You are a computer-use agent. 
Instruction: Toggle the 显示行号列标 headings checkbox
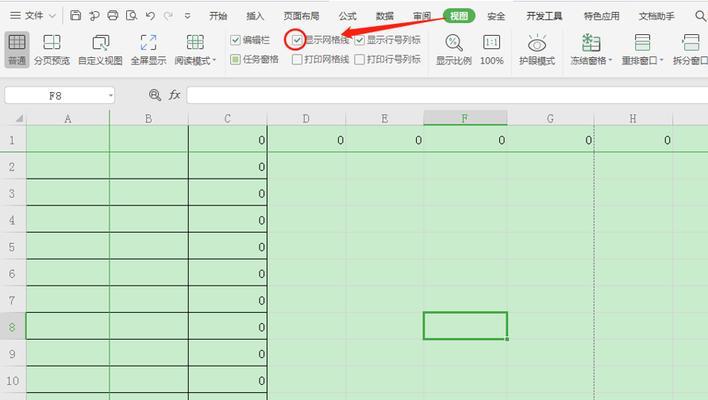click(359, 40)
